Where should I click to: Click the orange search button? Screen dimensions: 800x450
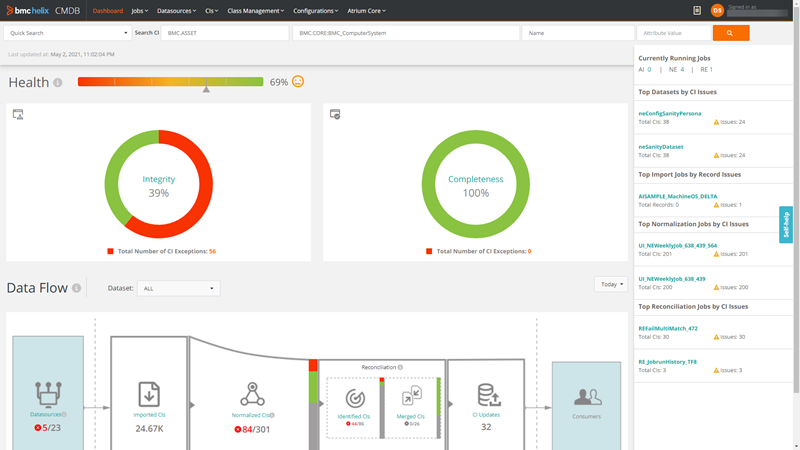[x=731, y=33]
